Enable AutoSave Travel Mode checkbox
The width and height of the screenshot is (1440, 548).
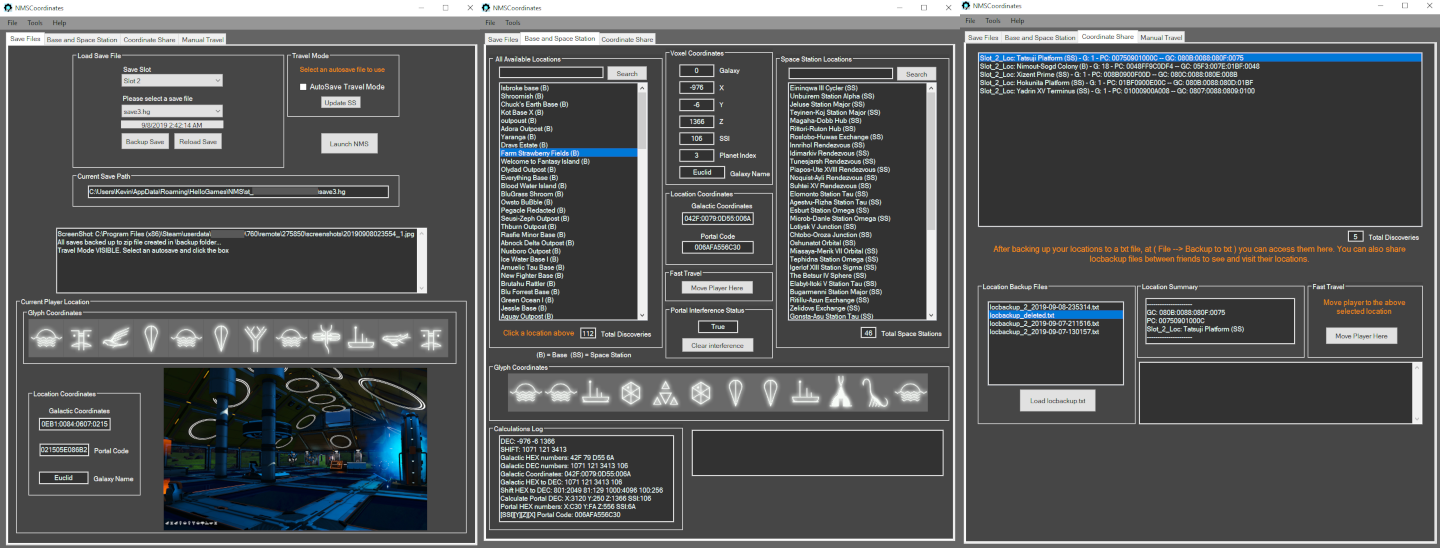[303, 87]
